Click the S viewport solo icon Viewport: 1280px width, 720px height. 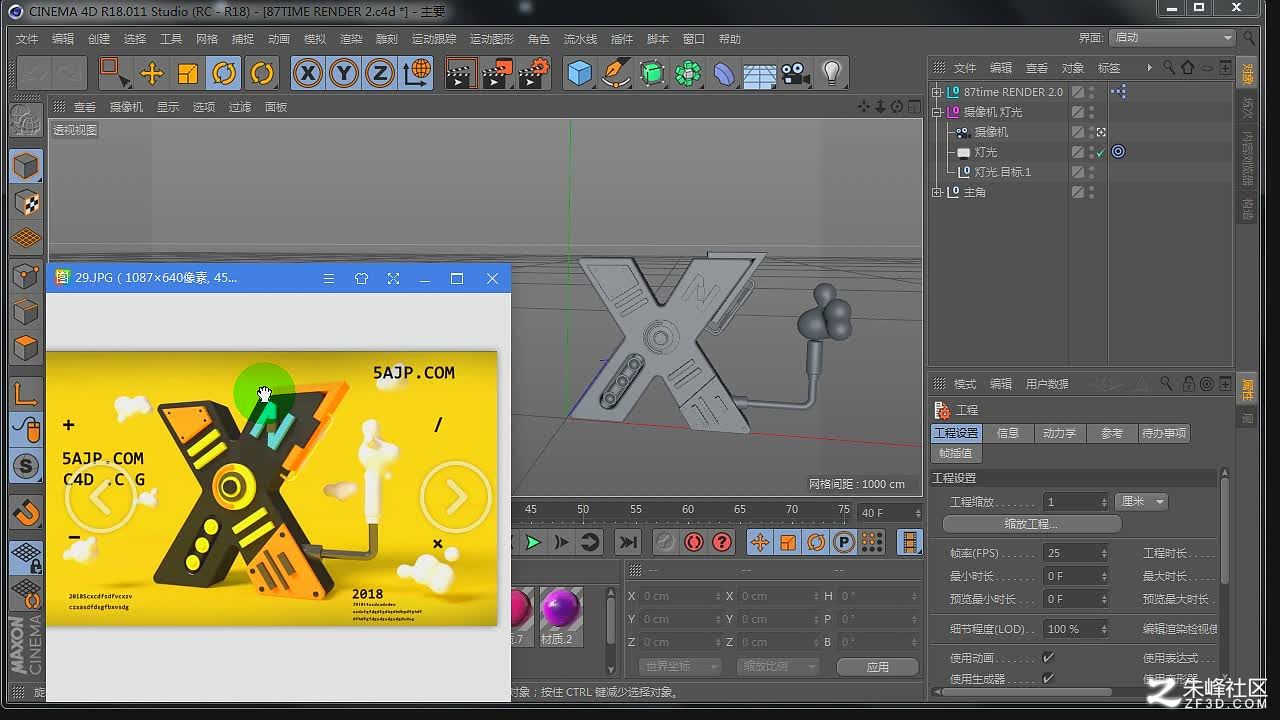coord(26,467)
